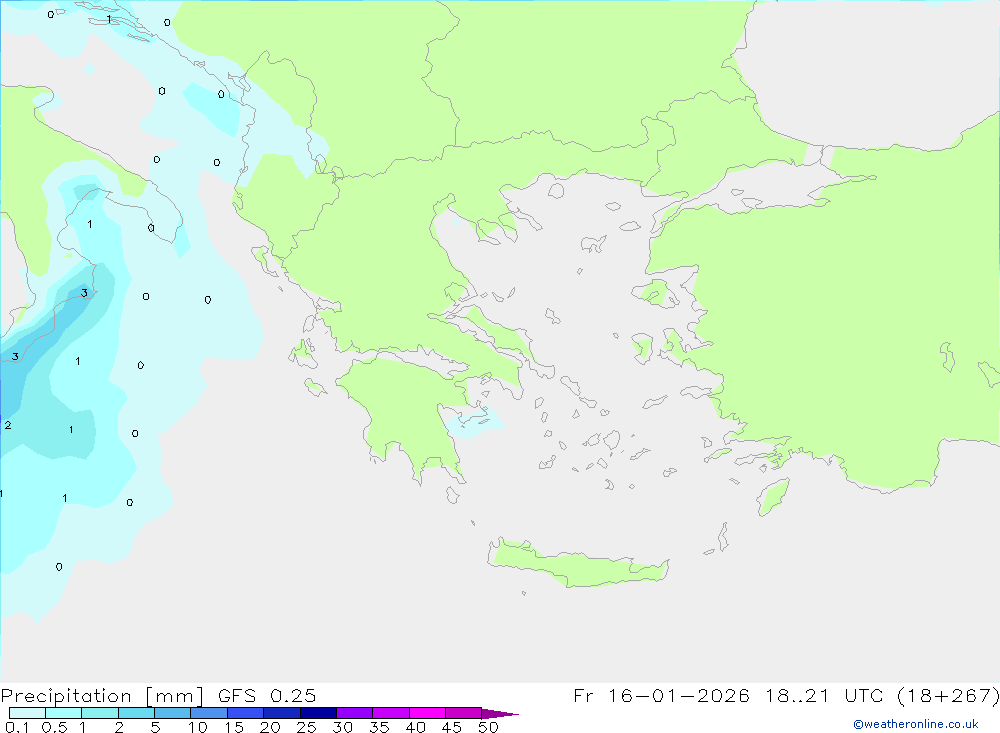Select the 'GFS 0.25' model label

point(267,695)
